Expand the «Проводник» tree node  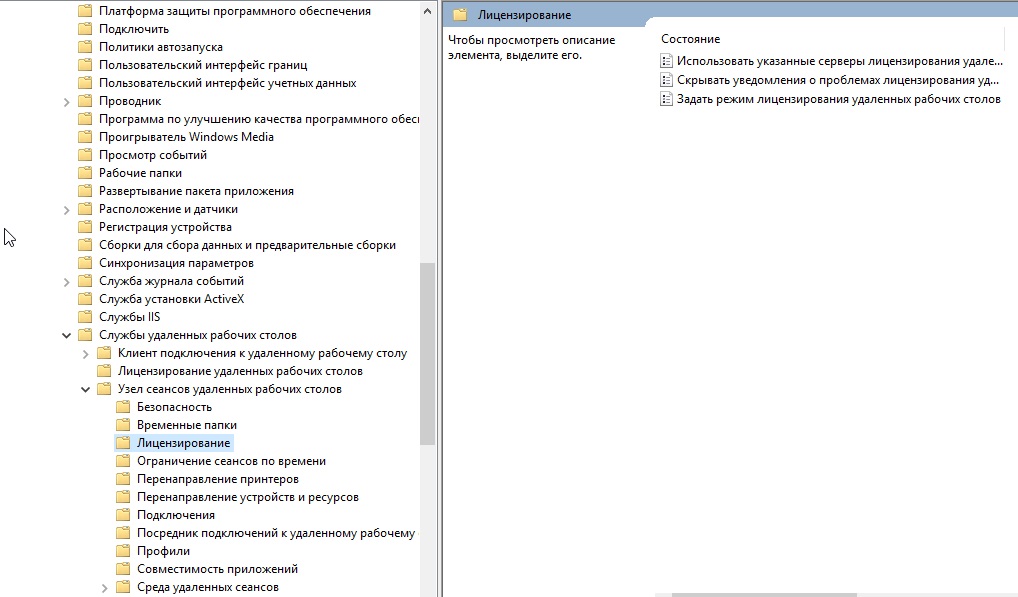click(66, 101)
